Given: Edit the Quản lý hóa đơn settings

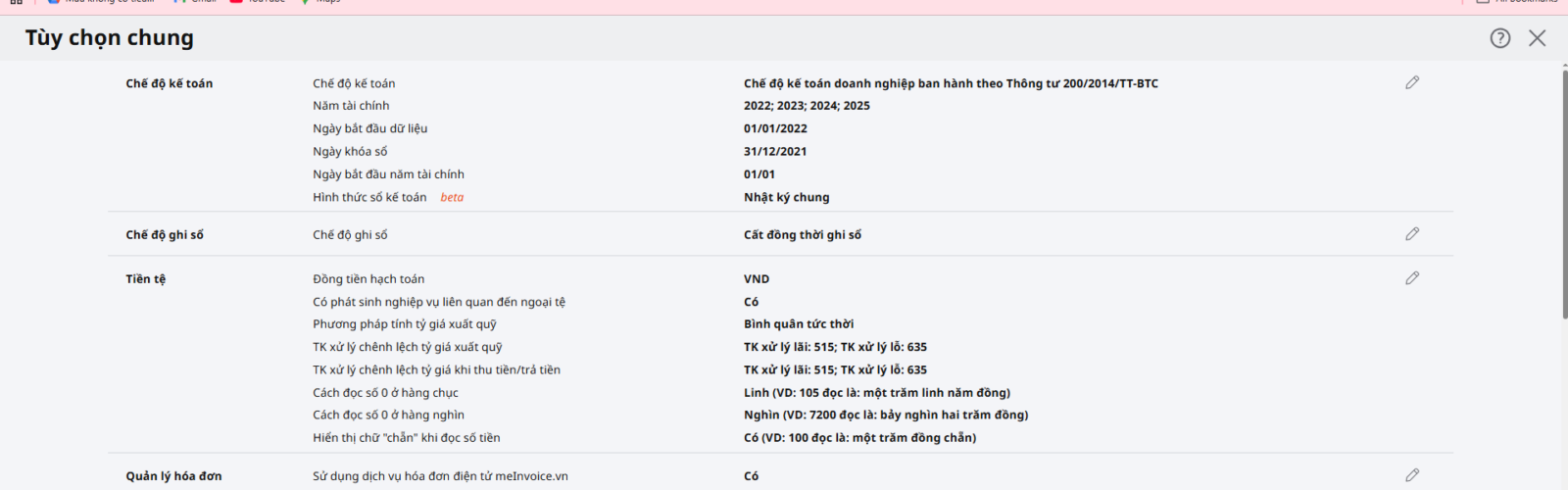Looking at the screenshot, I should [x=1412, y=475].
